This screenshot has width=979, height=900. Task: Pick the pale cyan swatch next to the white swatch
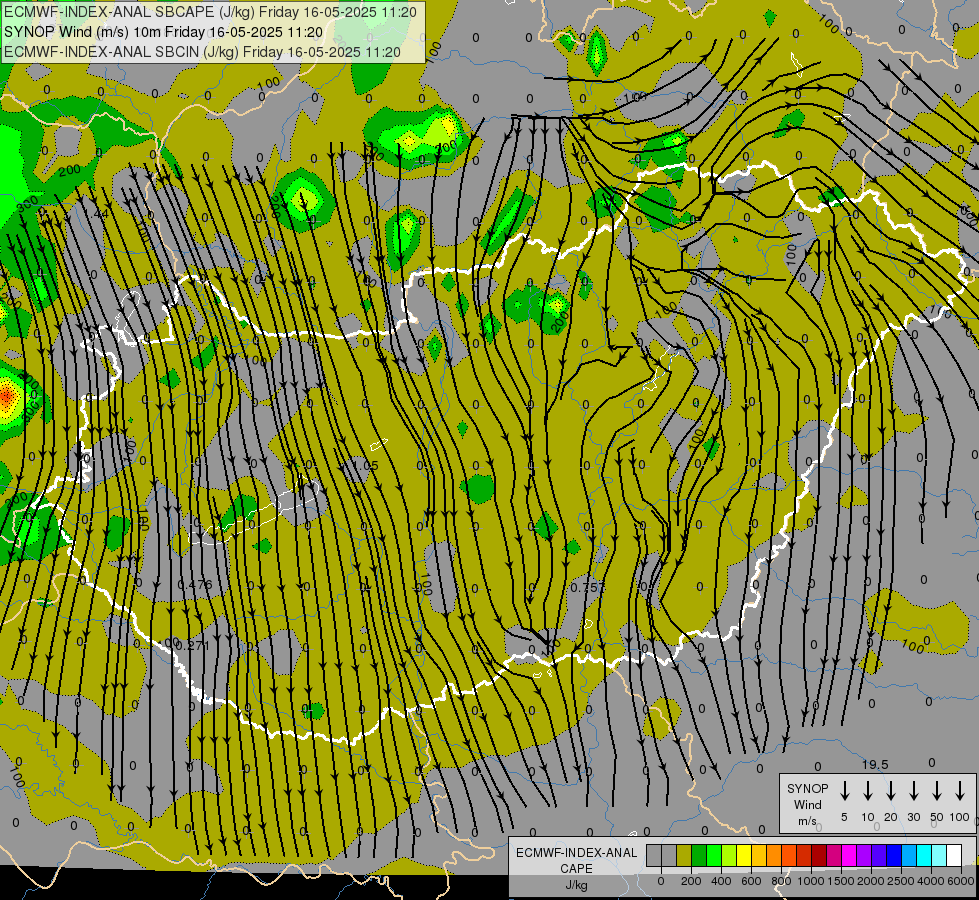coord(939,855)
